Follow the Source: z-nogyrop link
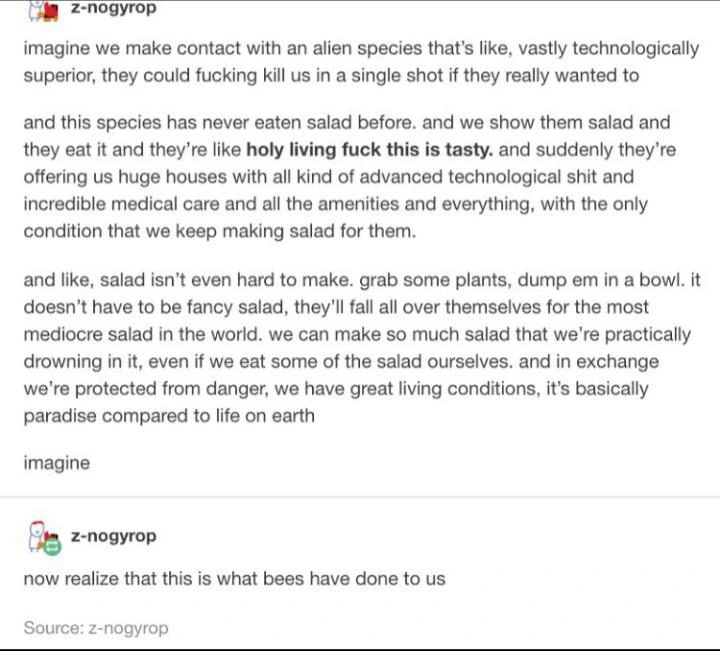This screenshot has height=651, width=720. [96, 628]
